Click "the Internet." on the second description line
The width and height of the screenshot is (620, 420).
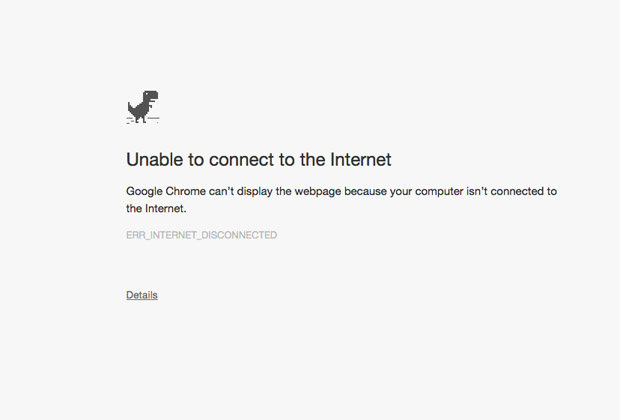tap(156, 209)
